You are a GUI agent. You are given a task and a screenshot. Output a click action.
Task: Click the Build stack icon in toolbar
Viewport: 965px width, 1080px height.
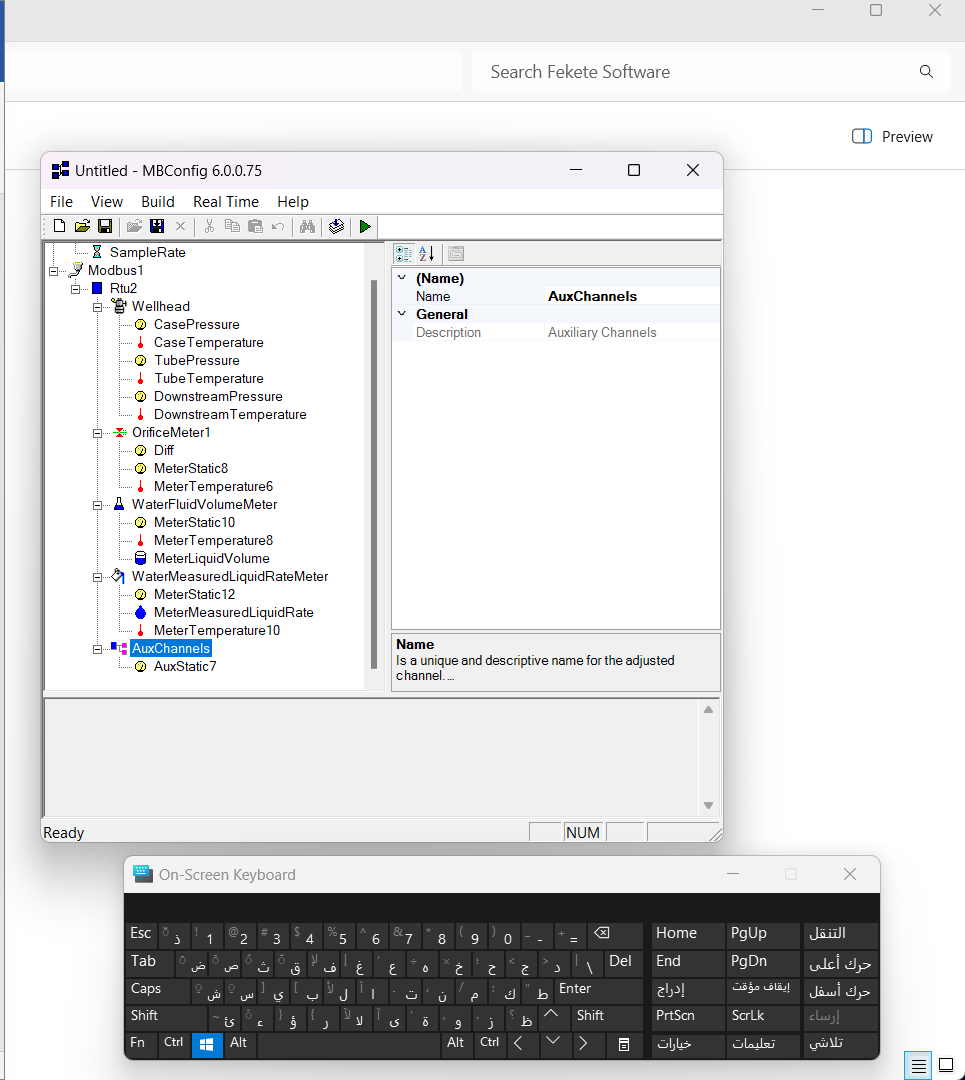[x=336, y=227]
